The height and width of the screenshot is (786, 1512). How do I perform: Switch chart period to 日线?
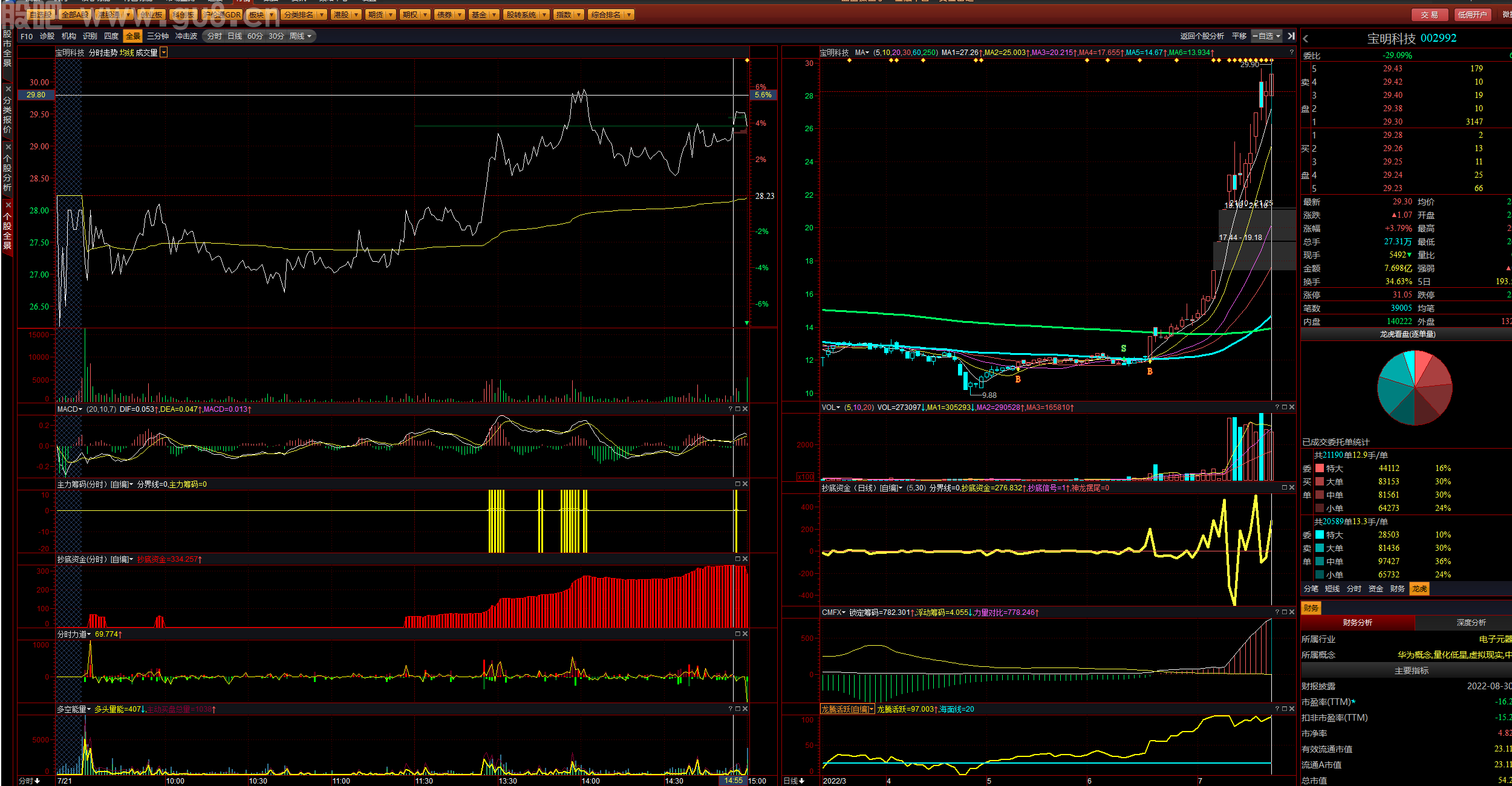(235, 36)
